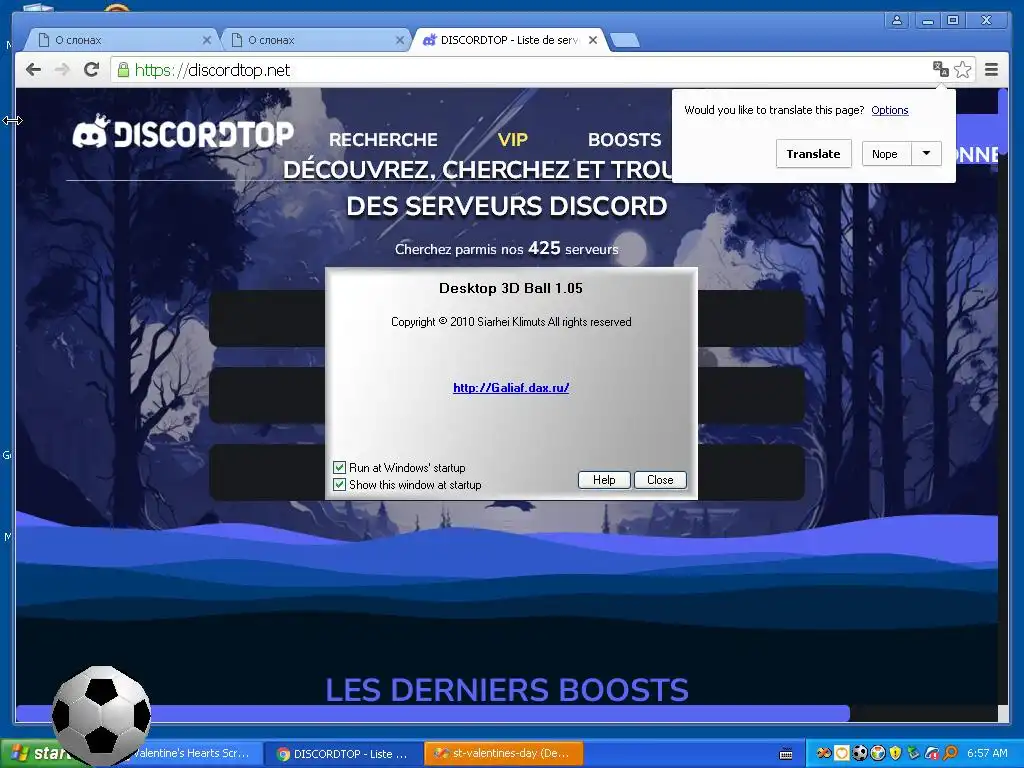Click the orange magnifier tray icon

pyautogui.click(x=951, y=753)
